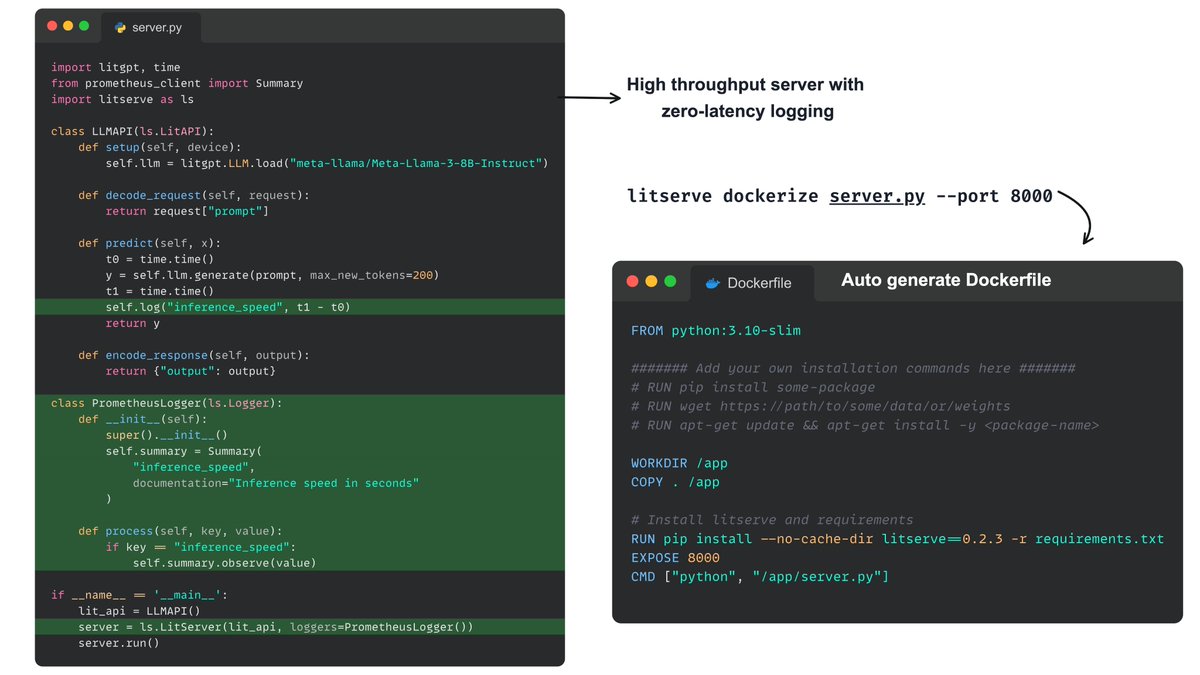Click 'COPY . /app' in Dockerfile

675,482
